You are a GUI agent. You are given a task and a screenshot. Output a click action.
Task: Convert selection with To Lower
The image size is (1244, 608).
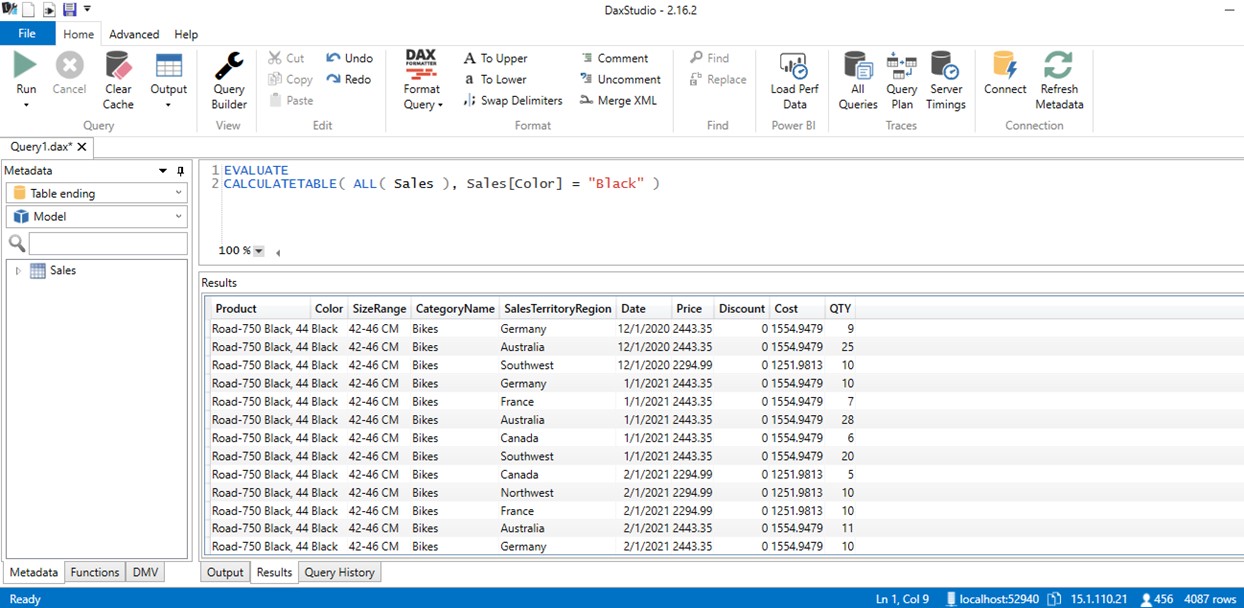(x=495, y=79)
